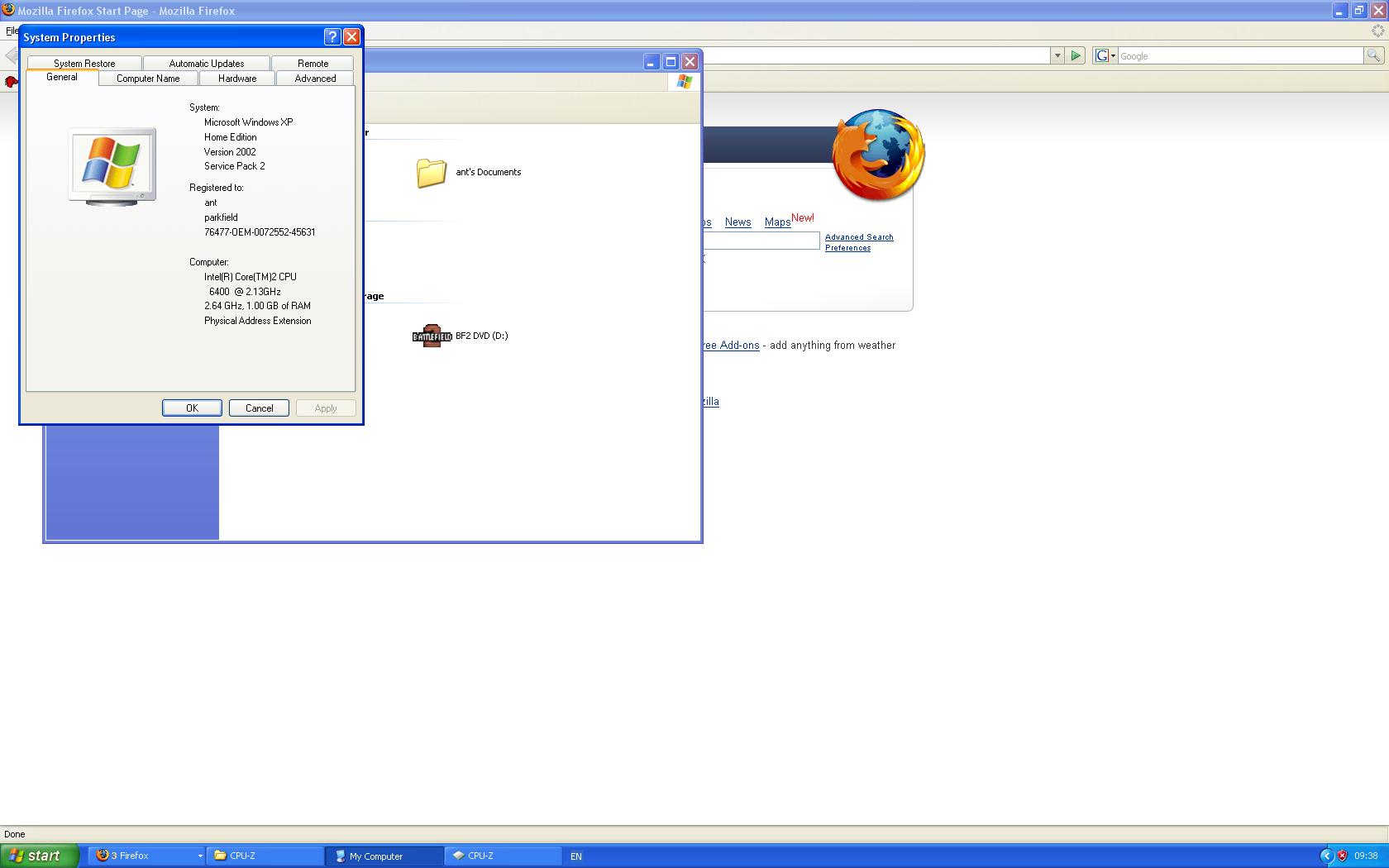Focus the Google search box in toolbar
Image resolution: width=1389 pixels, height=868 pixels.
[1240, 55]
